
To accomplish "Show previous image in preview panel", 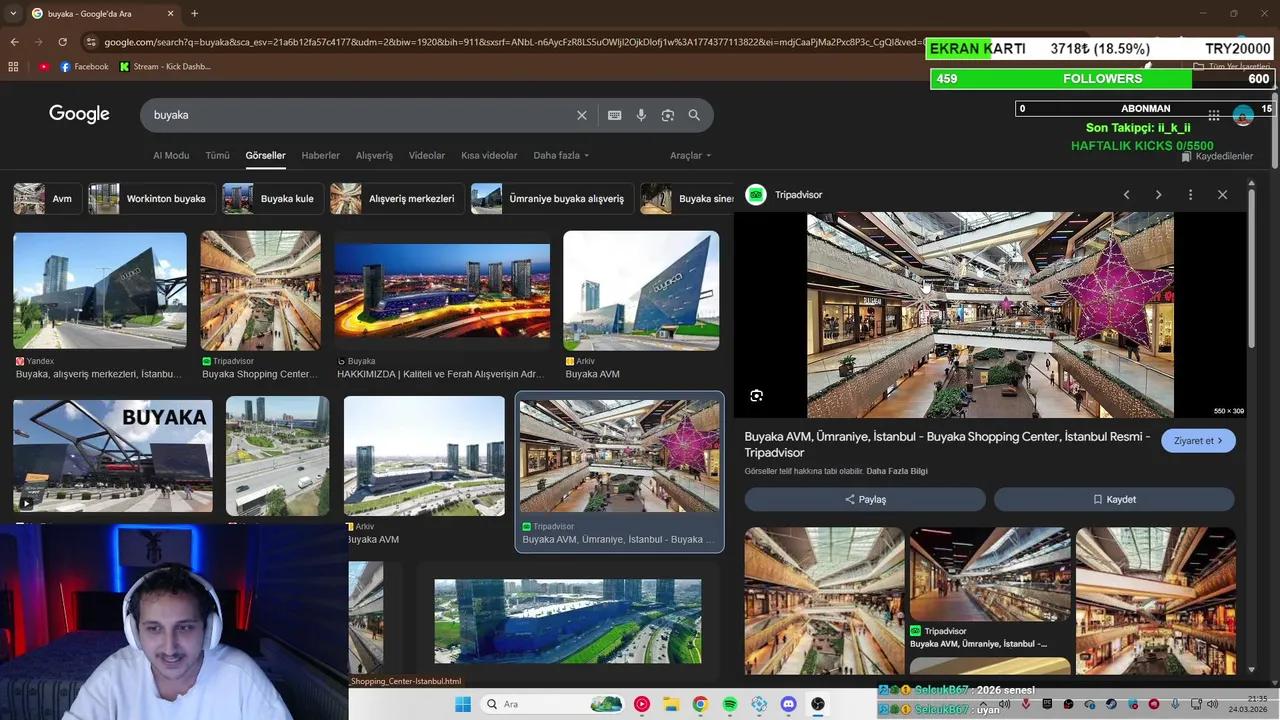I will pos(1126,195).
